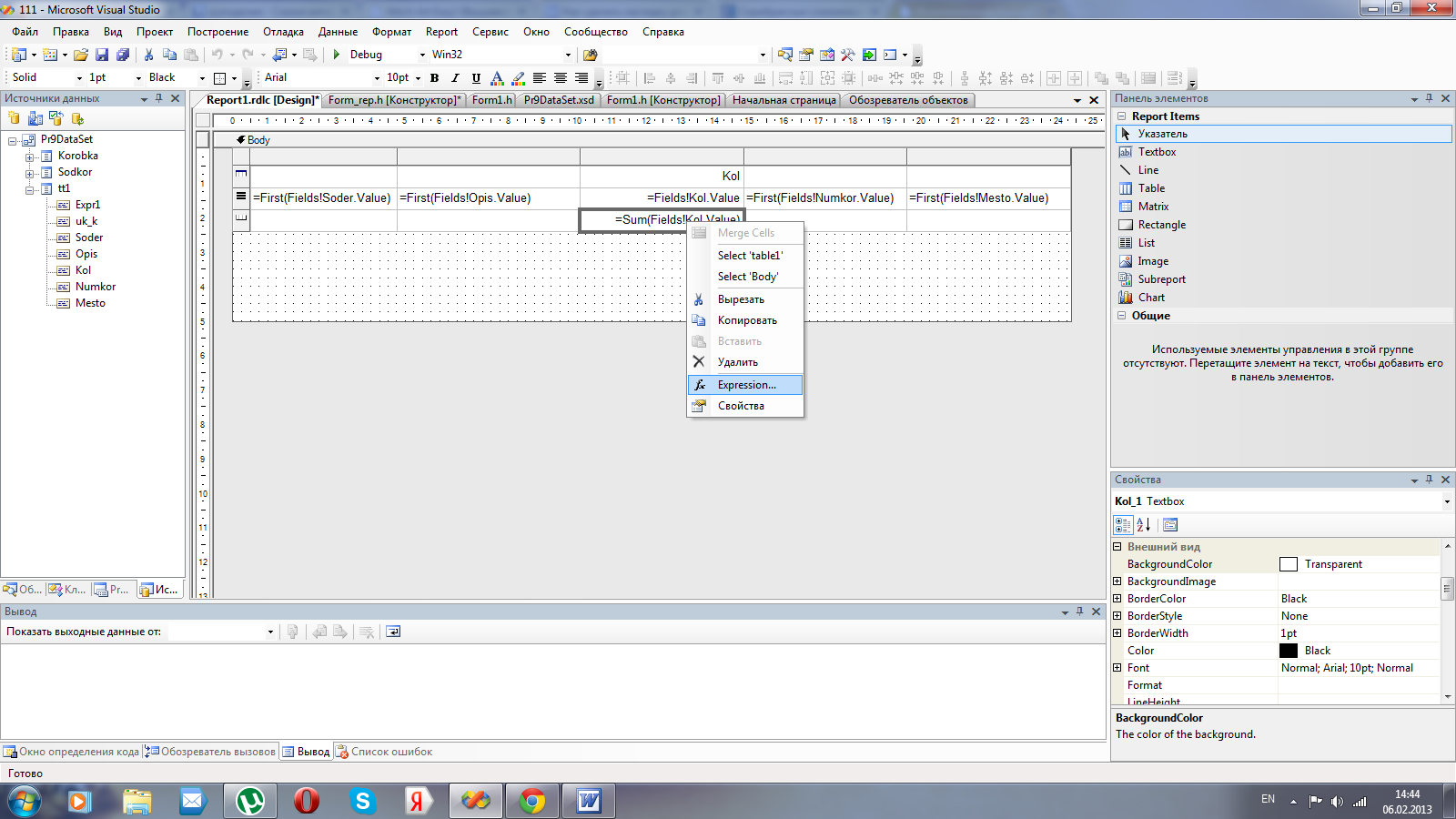Choose Копировать in the context menu
This screenshot has width=1456, height=819.
(745, 320)
